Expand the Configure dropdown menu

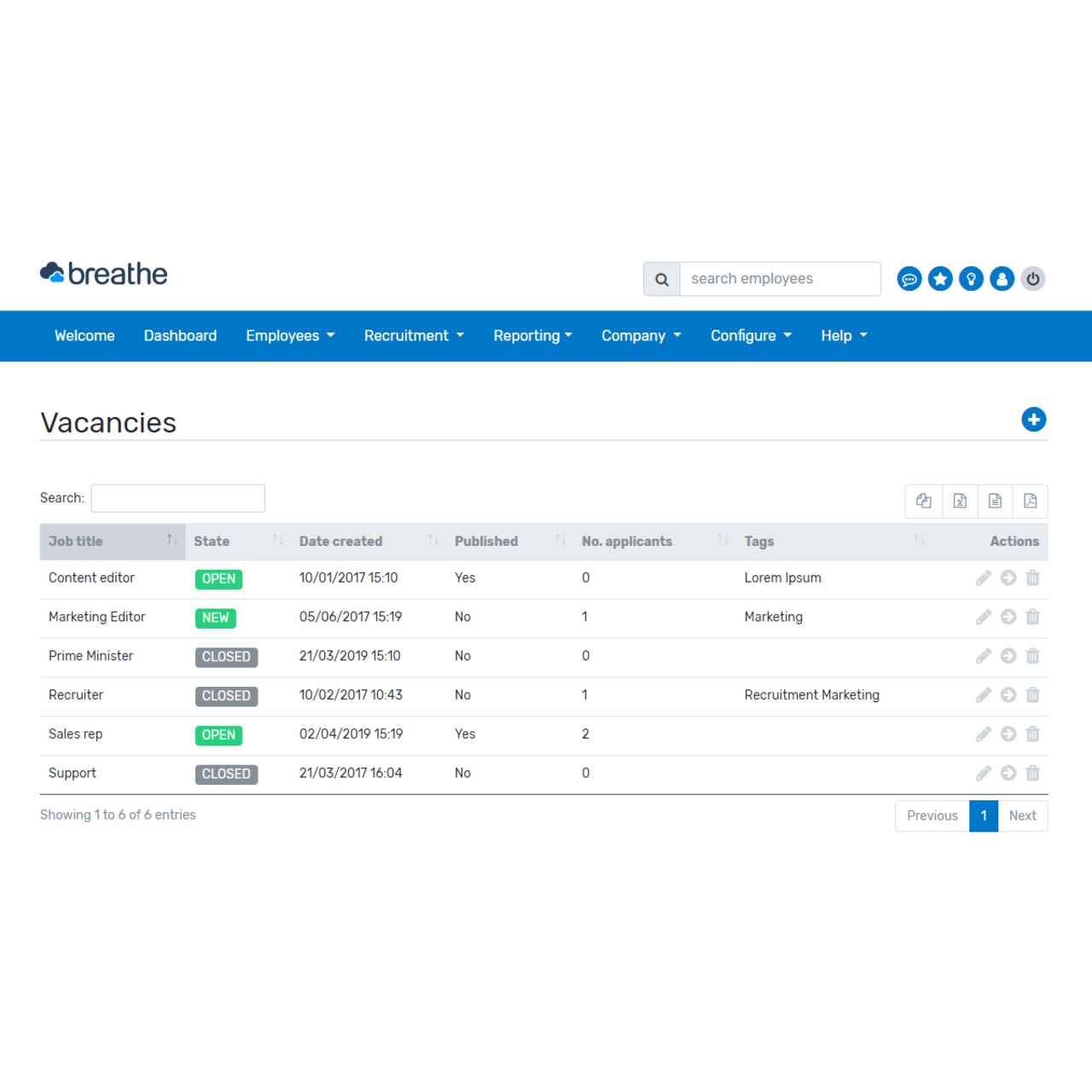pos(751,336)
